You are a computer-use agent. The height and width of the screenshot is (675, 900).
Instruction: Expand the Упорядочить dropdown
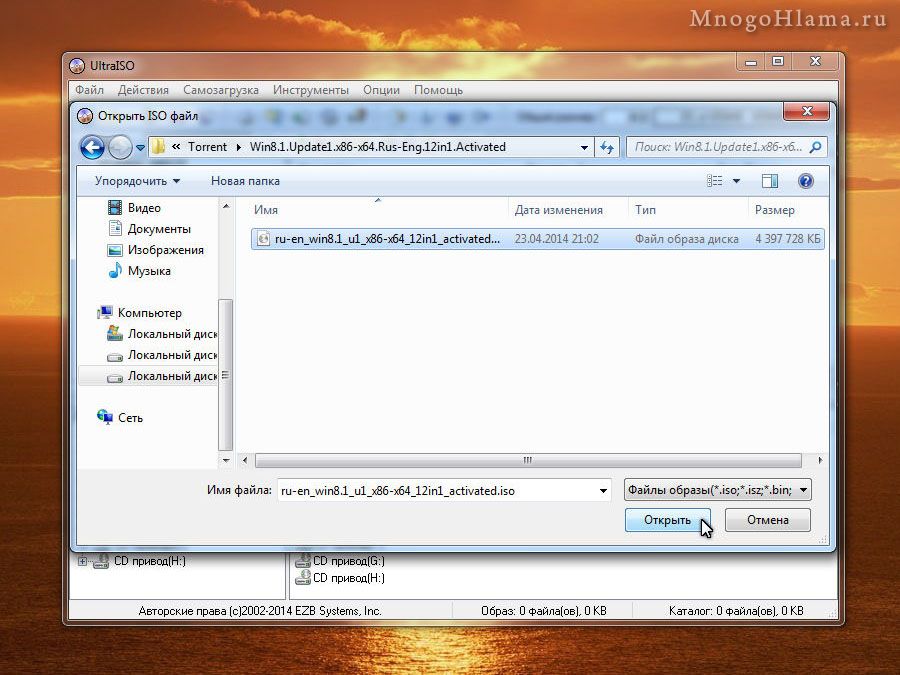click(x=137, y=181)
